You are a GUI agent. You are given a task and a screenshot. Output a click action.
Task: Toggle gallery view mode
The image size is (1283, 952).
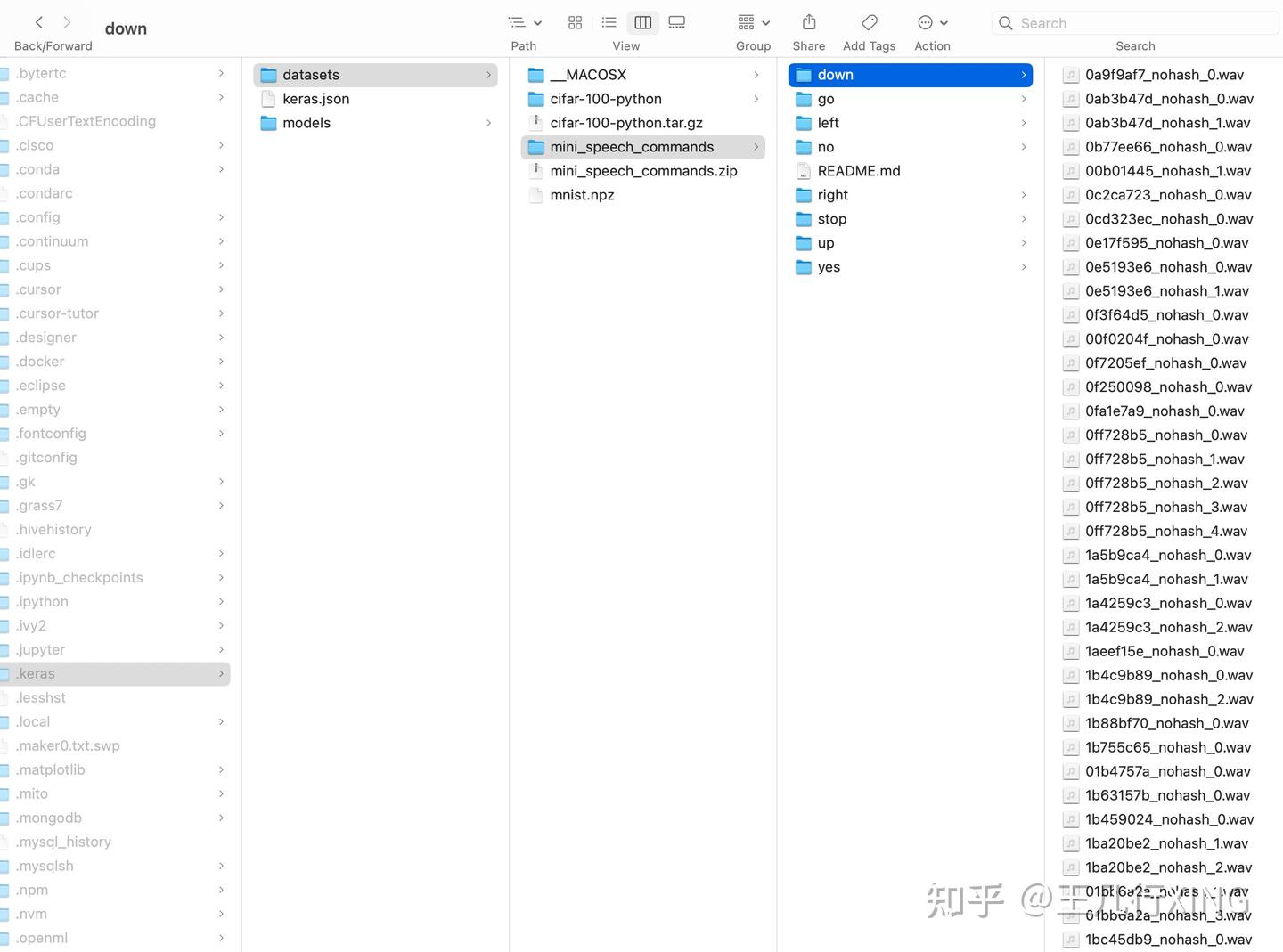pyautogui.click(x=677, y=22)
